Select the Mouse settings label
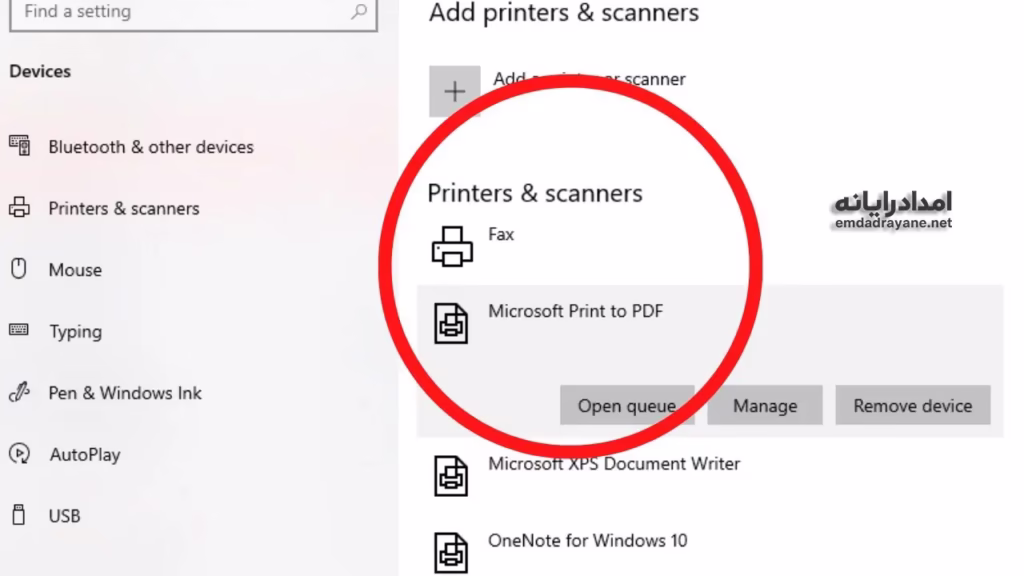Screen dimensions: 1024x576 (75, 270)
